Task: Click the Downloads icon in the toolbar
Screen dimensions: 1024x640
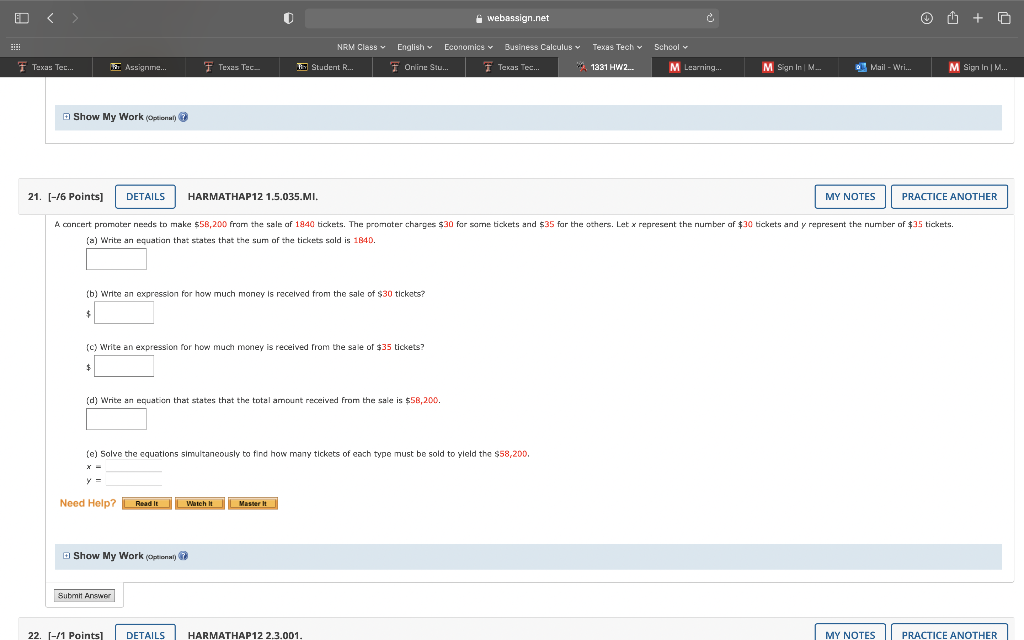Action: 927,17
